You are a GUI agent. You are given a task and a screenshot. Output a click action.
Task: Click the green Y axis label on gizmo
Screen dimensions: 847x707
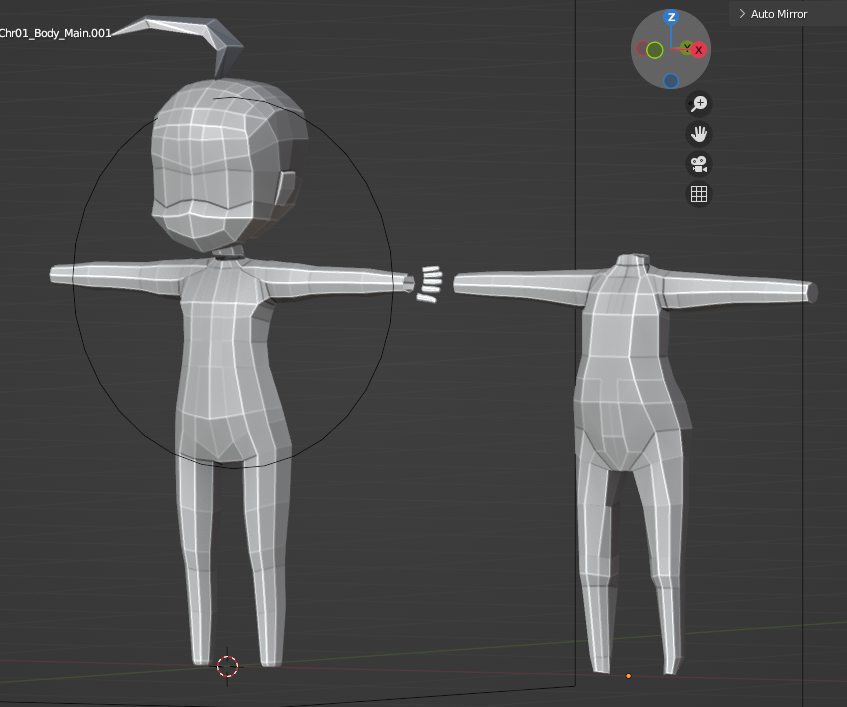[x=687, y=45]
